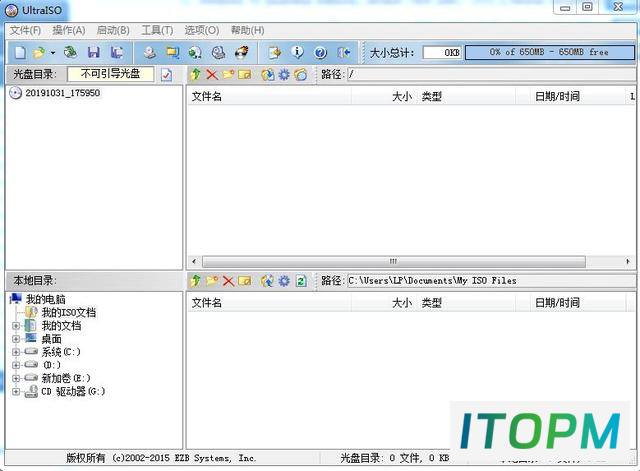Select 新加卷(E:) drive in local tree
640x471 pixels.
(66, 378)
